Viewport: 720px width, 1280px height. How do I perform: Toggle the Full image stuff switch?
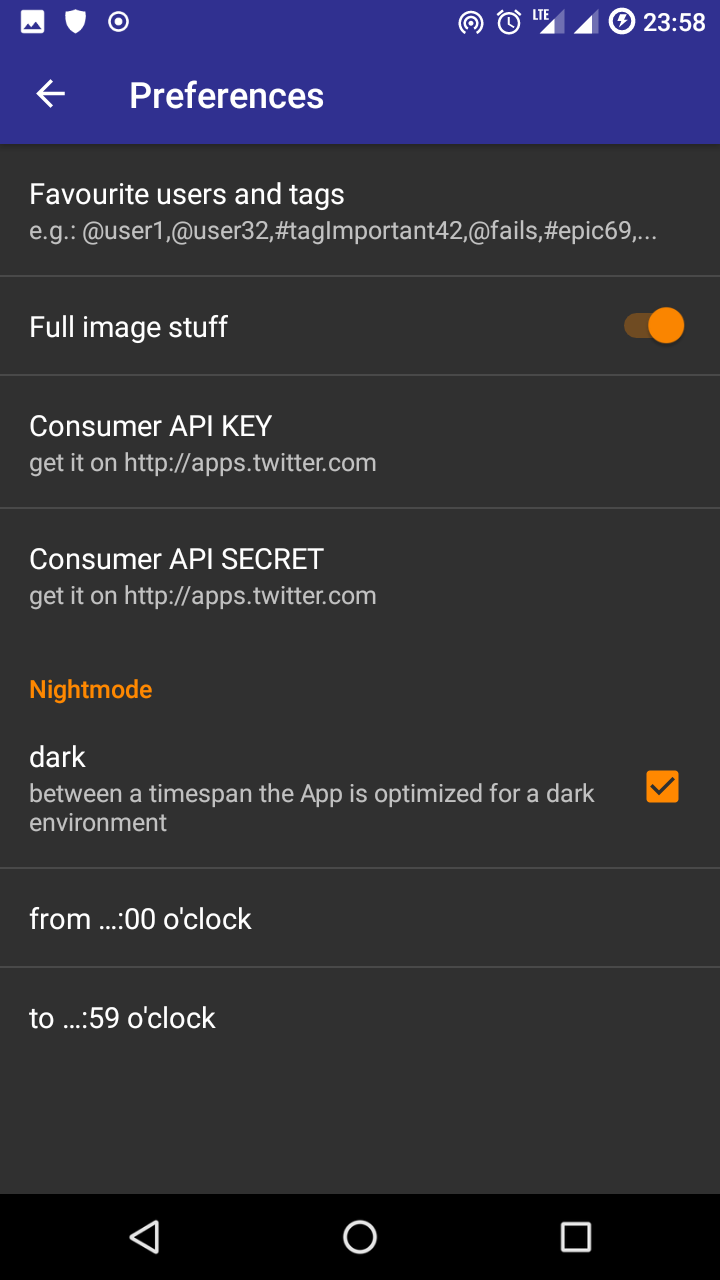(x=655, y=326)
